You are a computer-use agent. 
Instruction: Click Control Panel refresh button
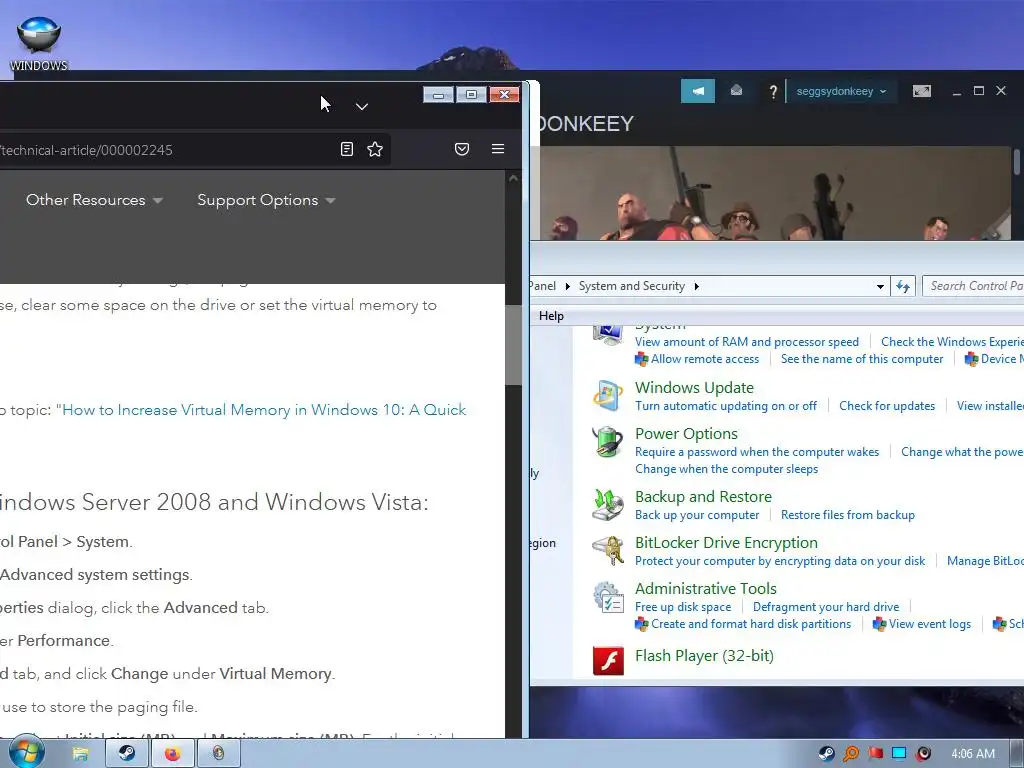pos(903,286)
